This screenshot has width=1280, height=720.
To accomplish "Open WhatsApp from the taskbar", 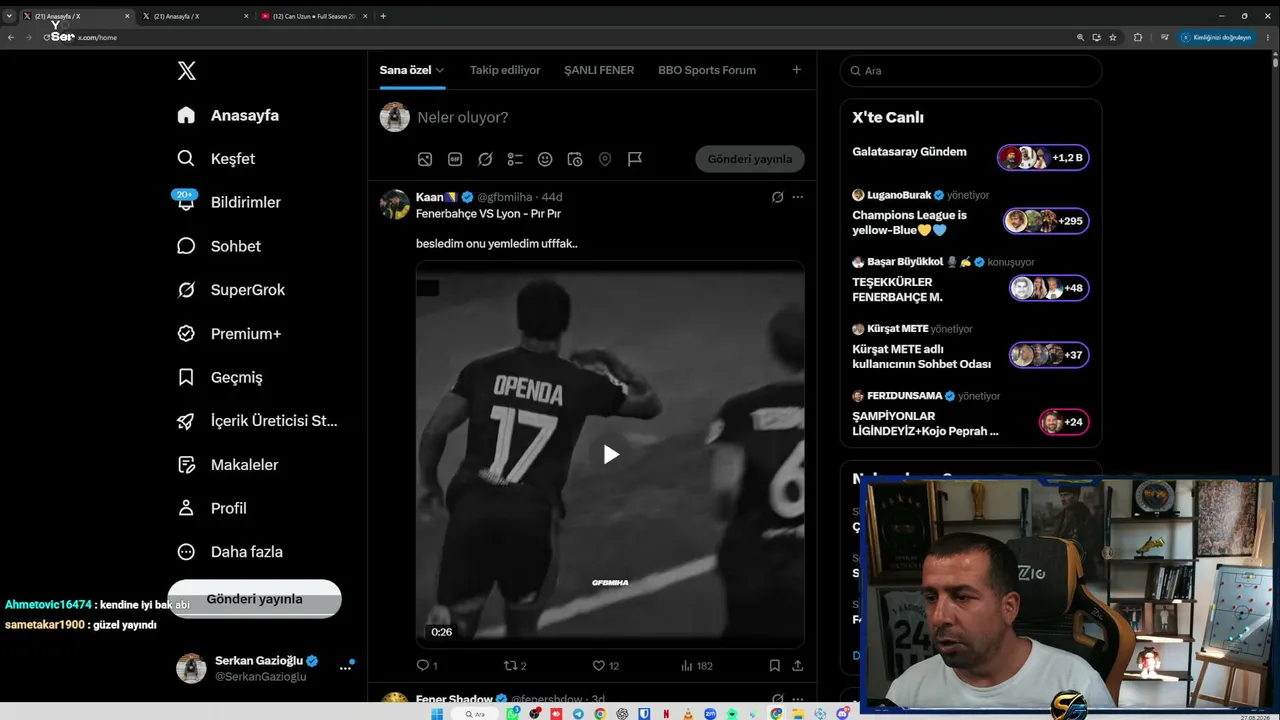I will click(513, 714).
